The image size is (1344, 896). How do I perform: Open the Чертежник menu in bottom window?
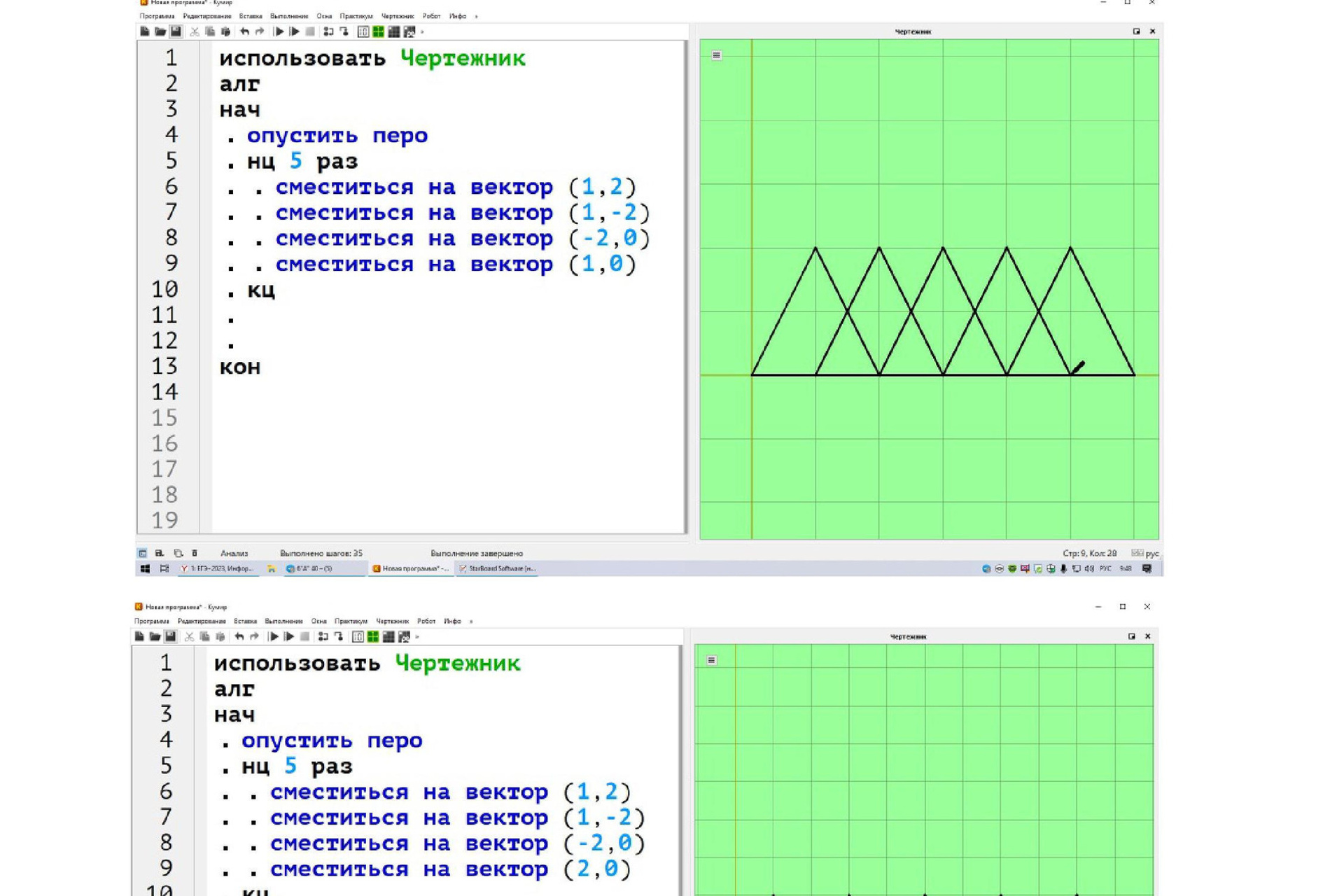point(392,621)
